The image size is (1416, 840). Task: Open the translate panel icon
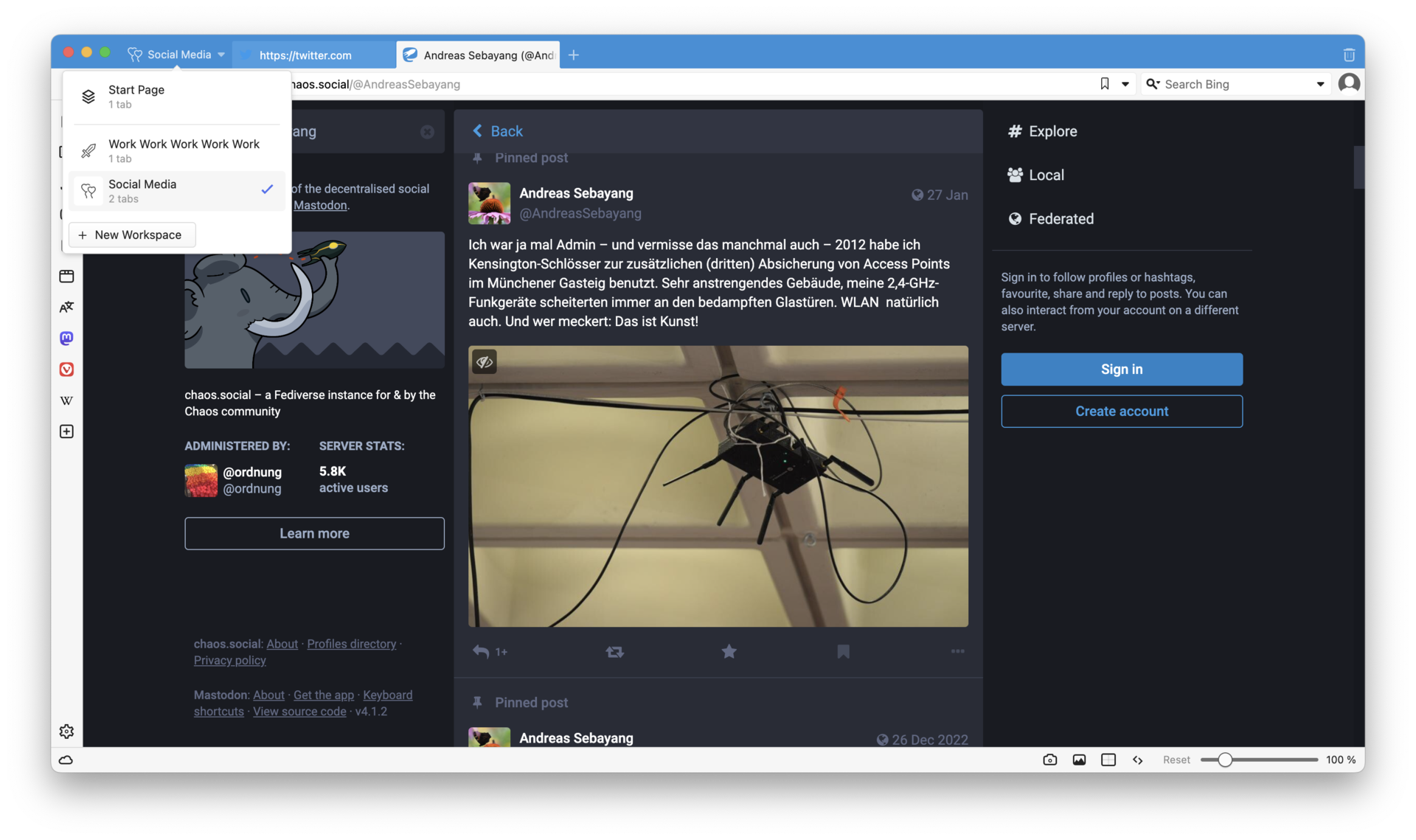click(x=66, y=307)
